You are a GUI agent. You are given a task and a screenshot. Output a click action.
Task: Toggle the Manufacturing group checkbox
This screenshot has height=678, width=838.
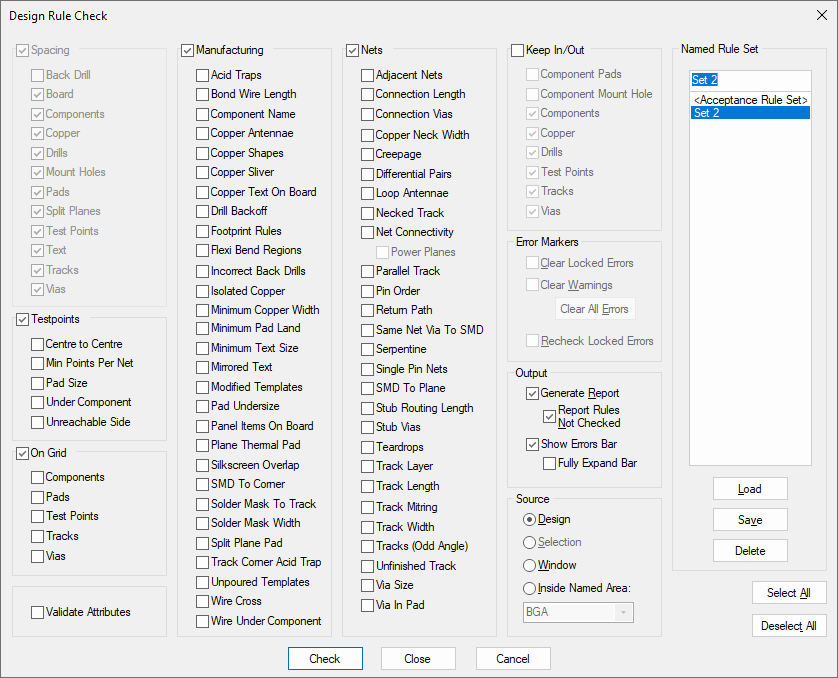pyautogui.click(x=188, y=50)
